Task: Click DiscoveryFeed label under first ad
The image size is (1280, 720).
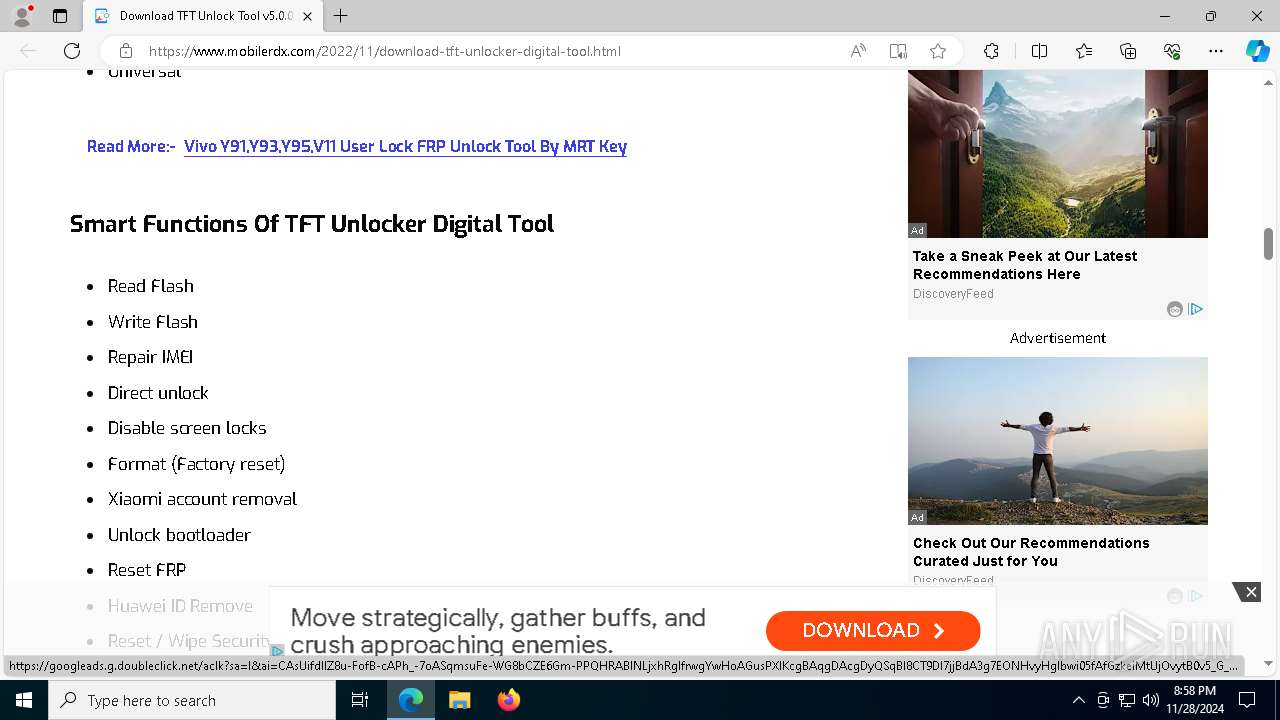Action: (953, 294)
